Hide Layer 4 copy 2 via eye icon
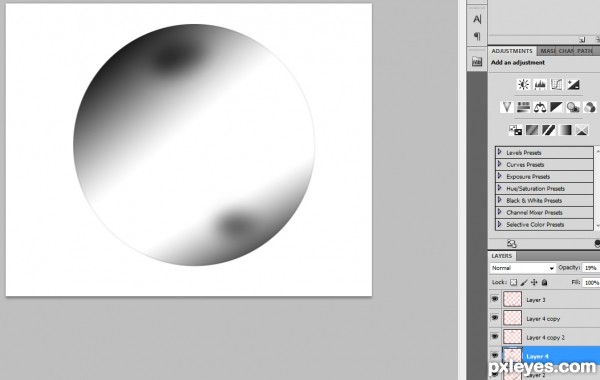 [495, 336]
